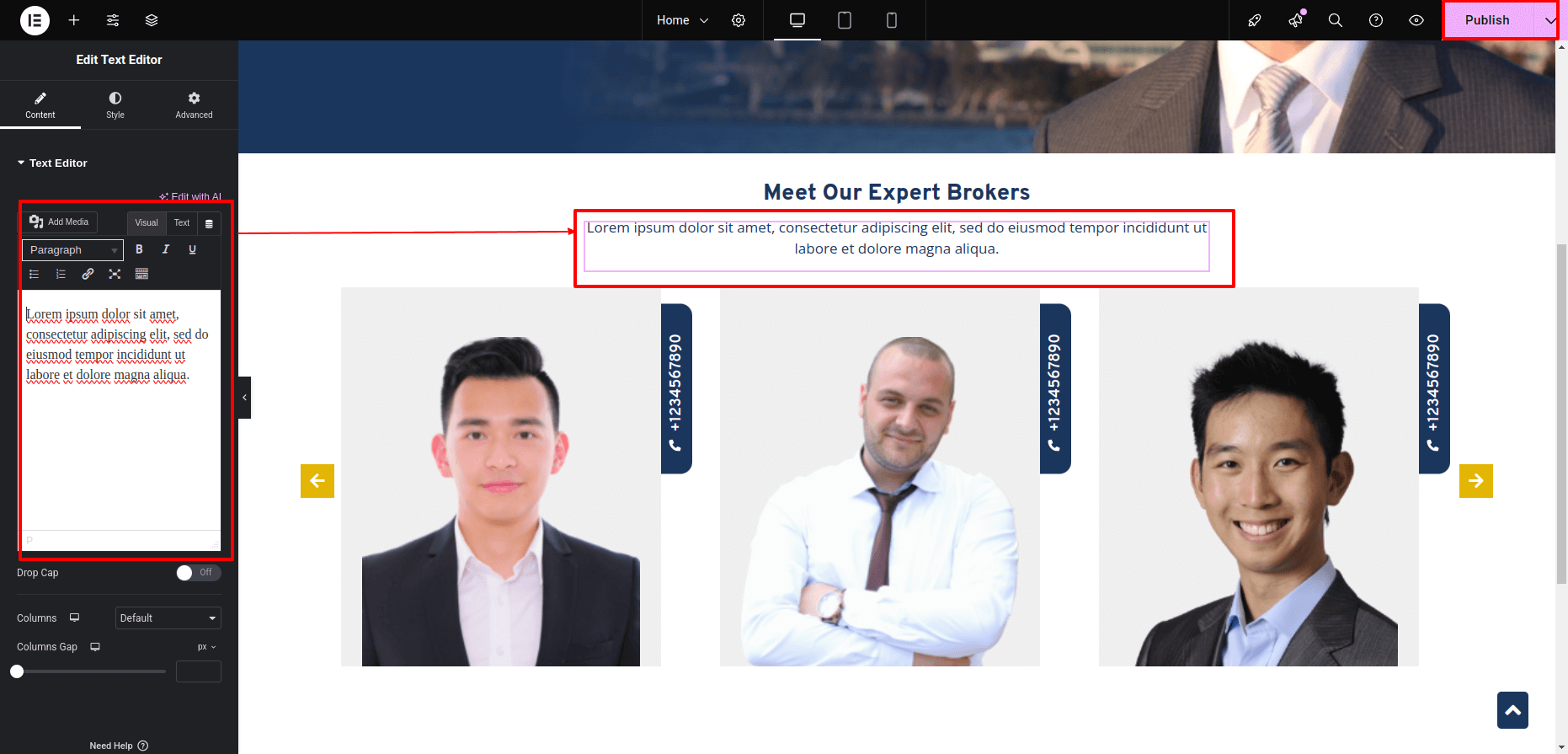The image size is (1568, 754).
Task: Click the Columns Gap slider handle
Action: click(x=17, y=671)
